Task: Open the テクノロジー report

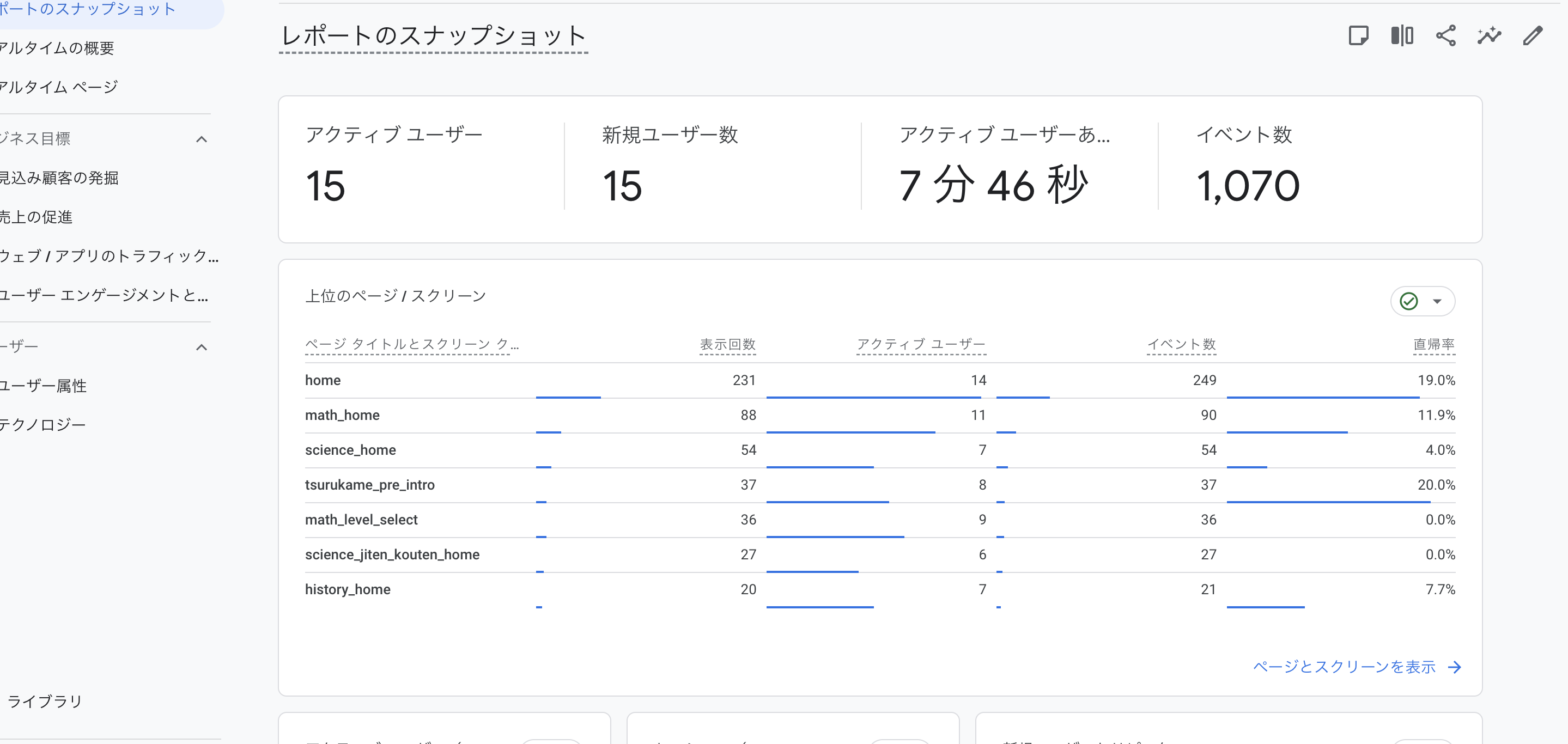Action: pyautogui.click(x=42, y=424)
